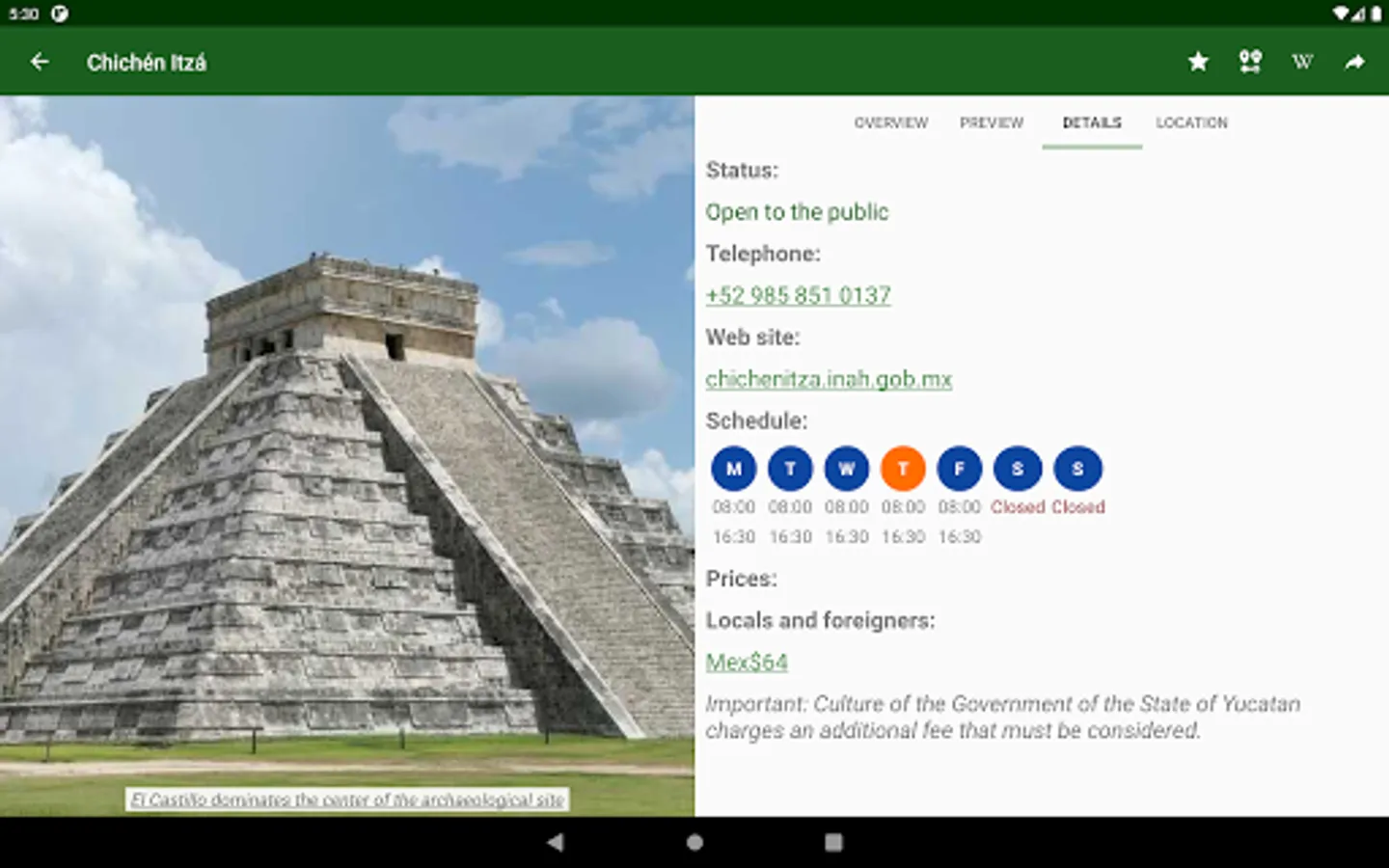Open the El Castillo caption link
The height and width of the screenshot is (868, 1389).
pyautogui.click(x=347, y=800)
